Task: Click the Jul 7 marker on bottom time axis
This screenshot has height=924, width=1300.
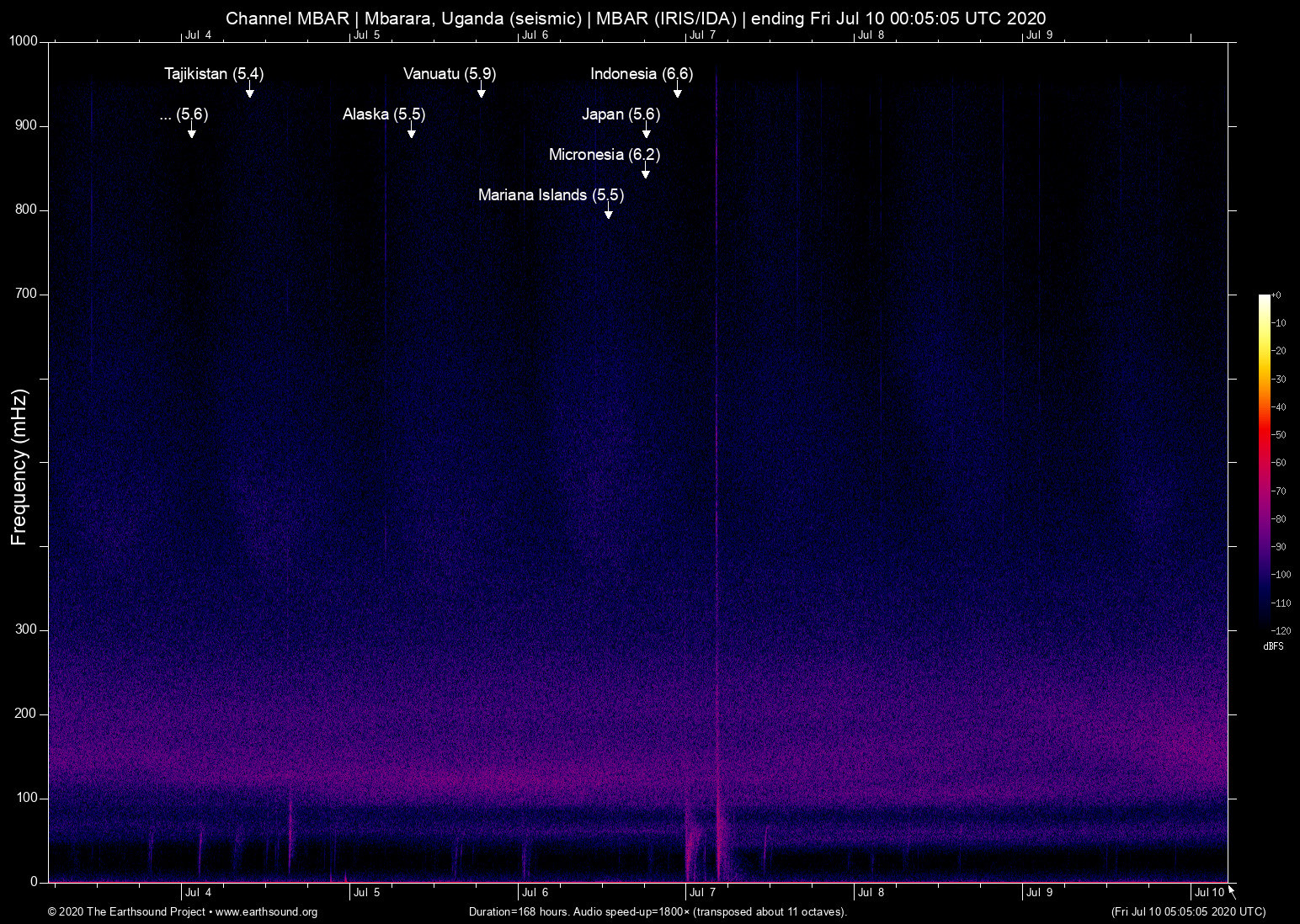Action: point(701,893)
